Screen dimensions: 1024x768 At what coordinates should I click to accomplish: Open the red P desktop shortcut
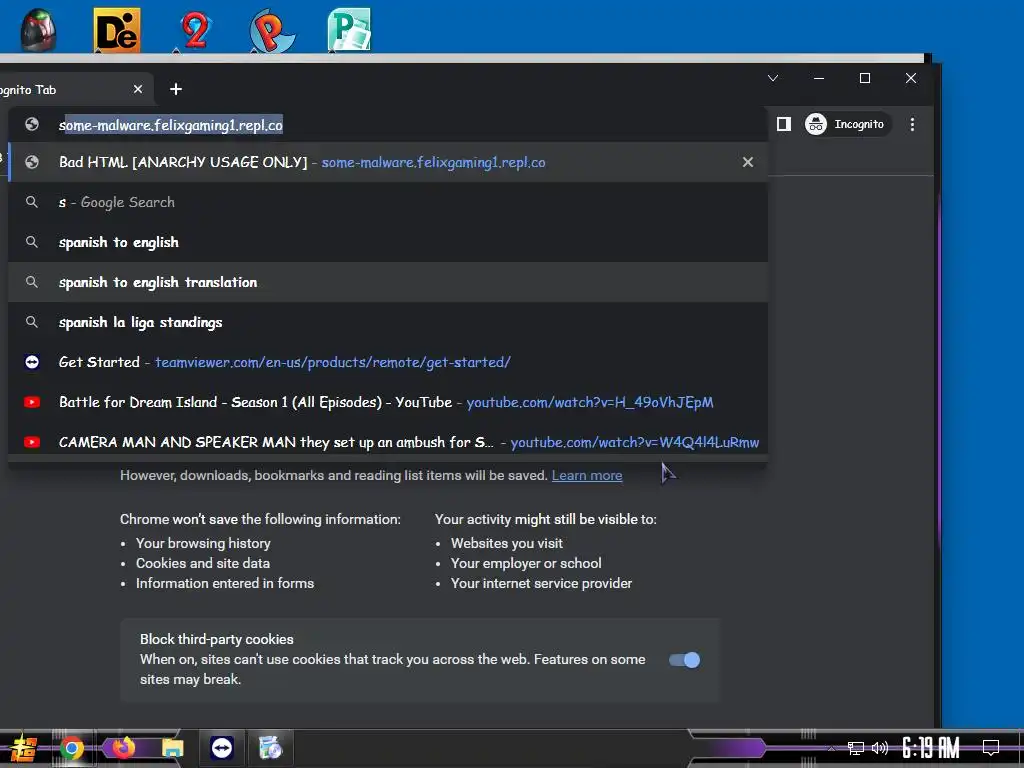pos(272,29)
